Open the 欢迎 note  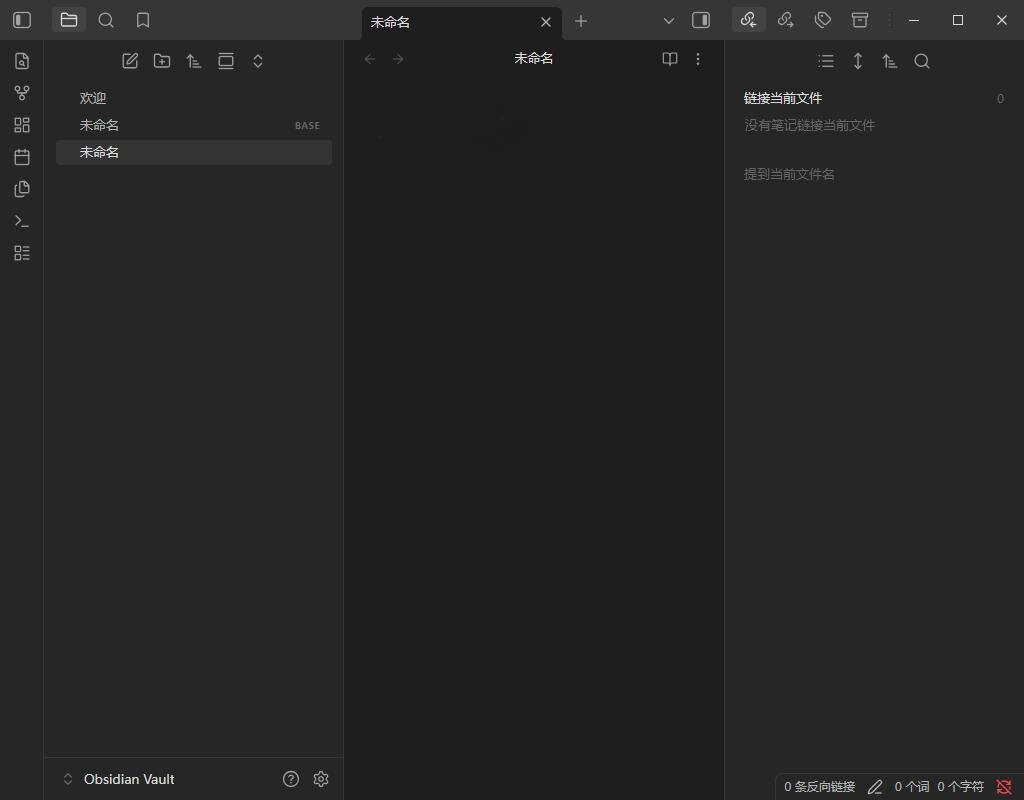93,98
